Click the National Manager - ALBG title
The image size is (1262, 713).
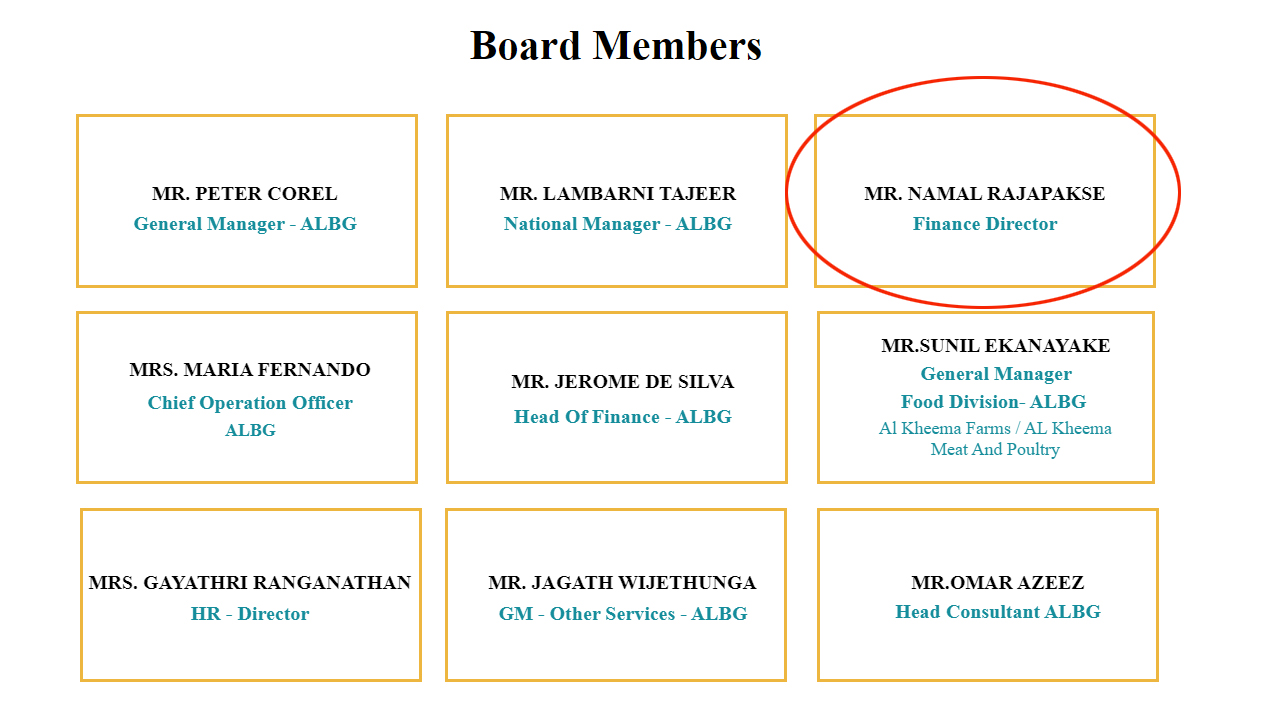(x=617, y=224)
